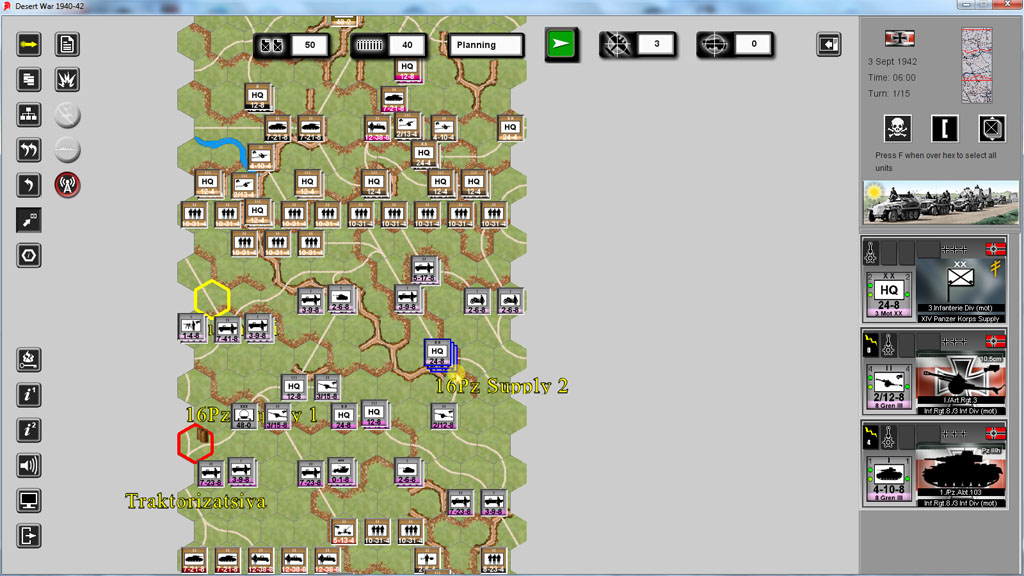This screenshot has width=1024, height=576.
Task: Toggle the i1 information overlay
Action: coord(29,395)
